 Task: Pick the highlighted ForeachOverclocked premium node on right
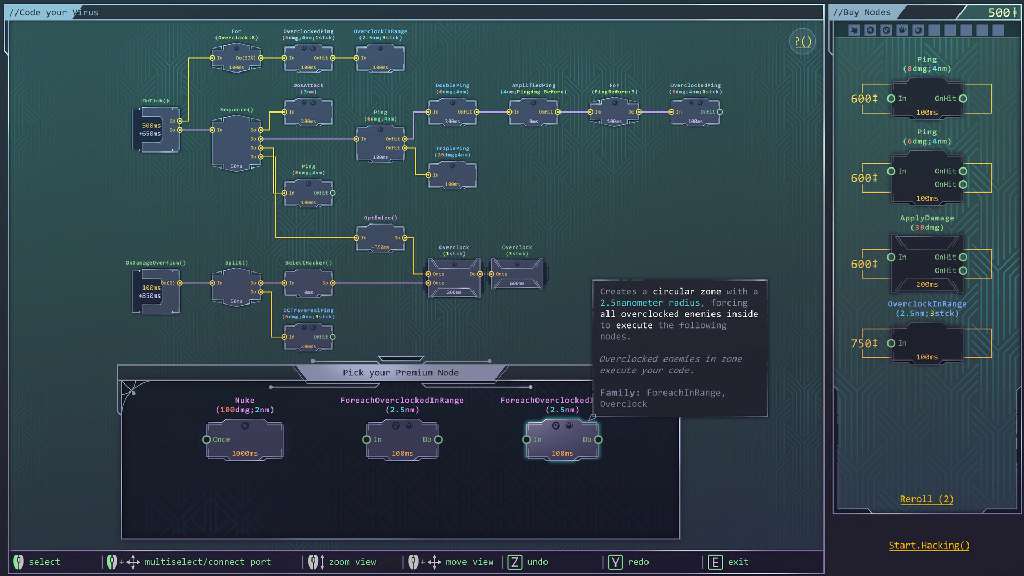(x=562, y=440)
